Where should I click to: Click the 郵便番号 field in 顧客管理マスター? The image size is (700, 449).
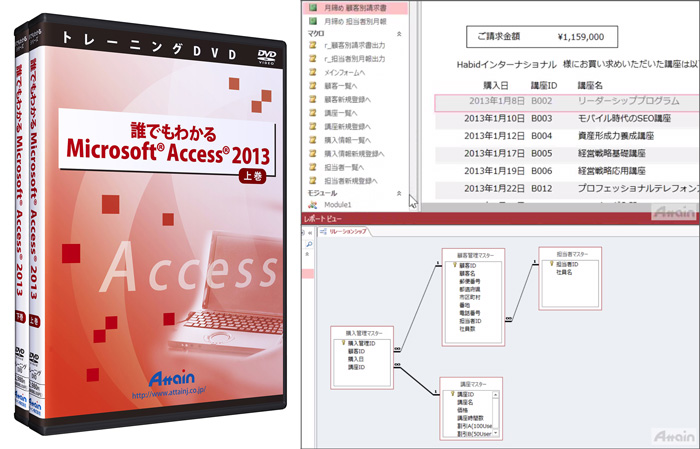click(470, 282)
